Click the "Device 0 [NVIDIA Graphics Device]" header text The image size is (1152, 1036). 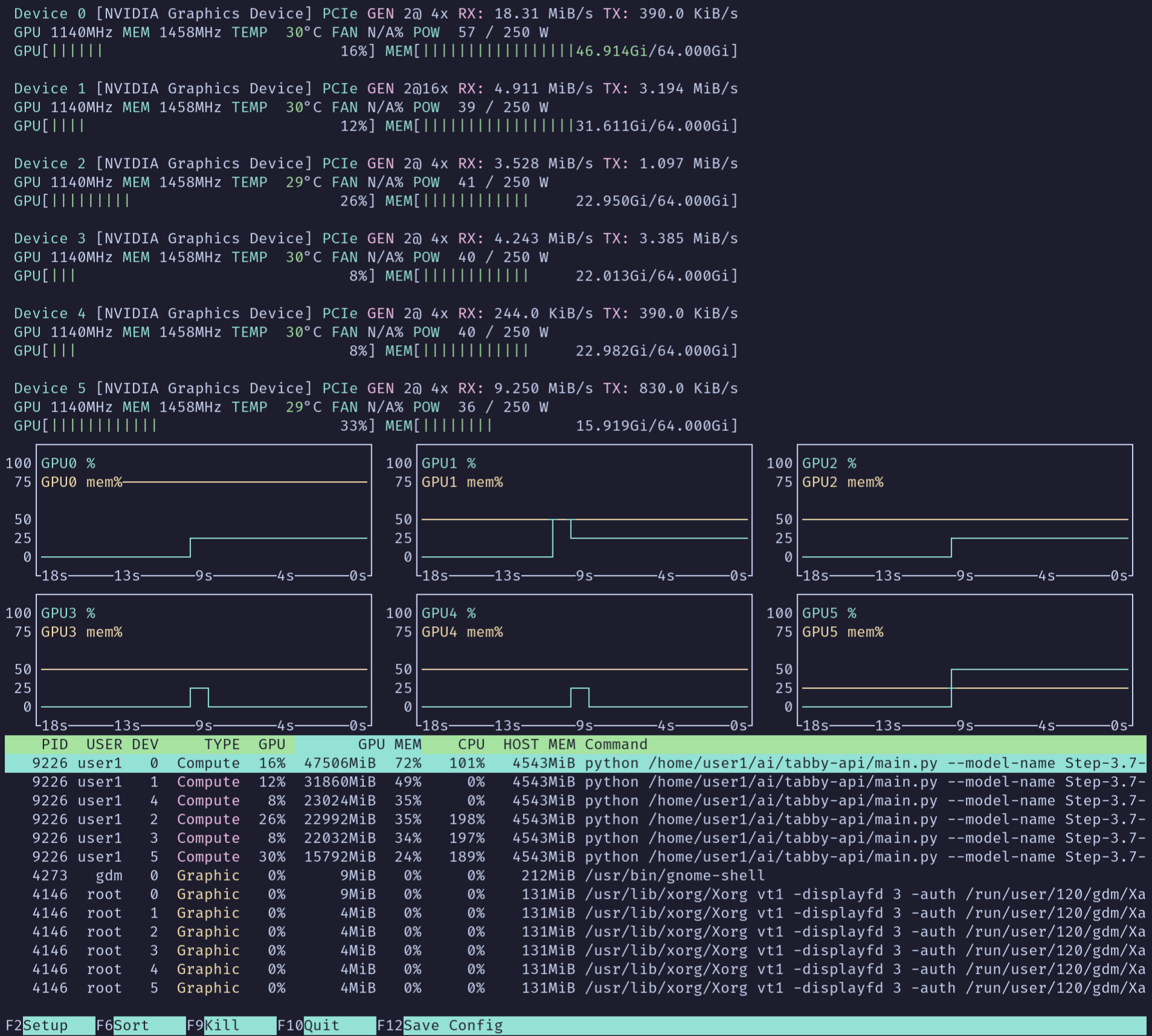[x=163, y=13]
